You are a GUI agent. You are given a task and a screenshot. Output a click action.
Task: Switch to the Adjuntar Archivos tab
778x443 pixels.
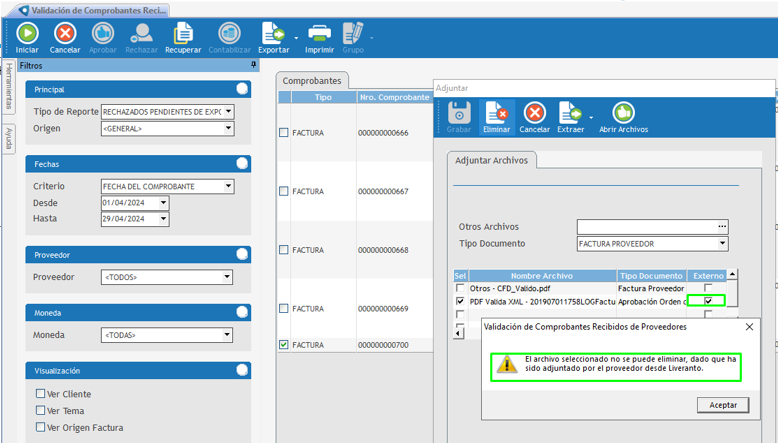(491, 160)
